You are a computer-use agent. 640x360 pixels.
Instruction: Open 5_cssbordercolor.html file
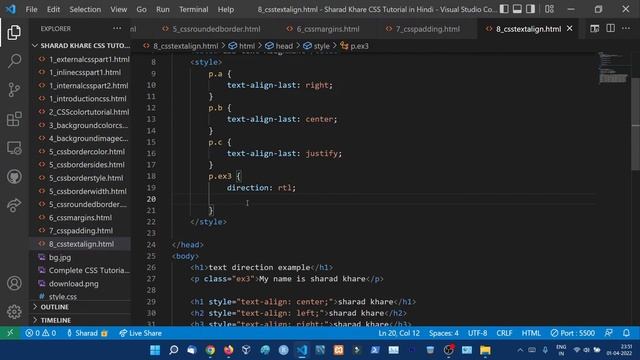tap(81, 151)
